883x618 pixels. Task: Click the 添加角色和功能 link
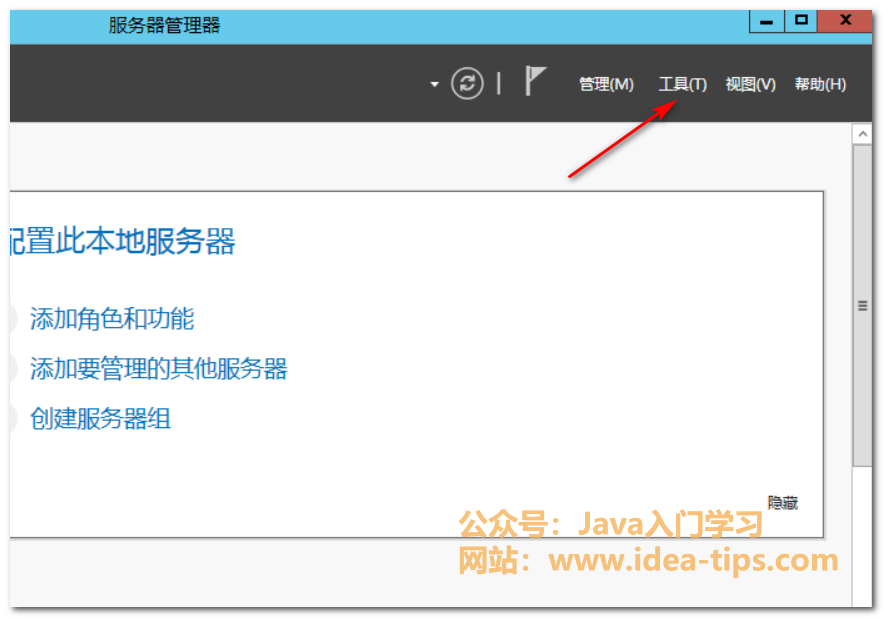[x=112, y=319]
